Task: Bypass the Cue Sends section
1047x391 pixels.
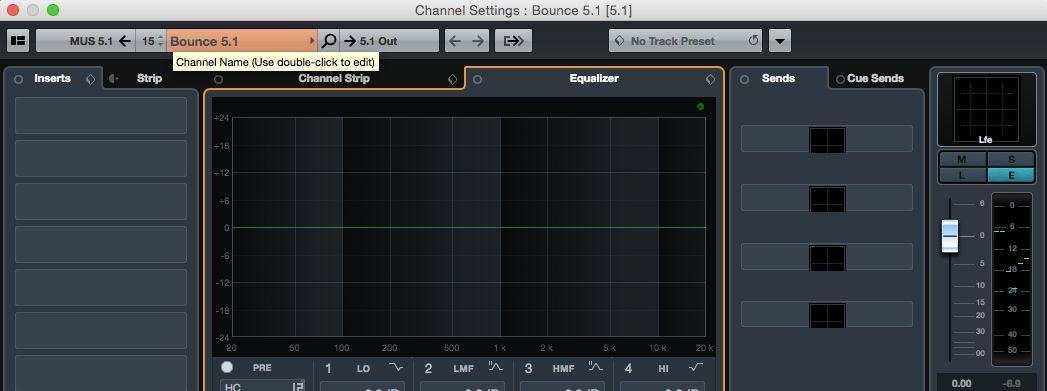Action: [x=840, y=79]
